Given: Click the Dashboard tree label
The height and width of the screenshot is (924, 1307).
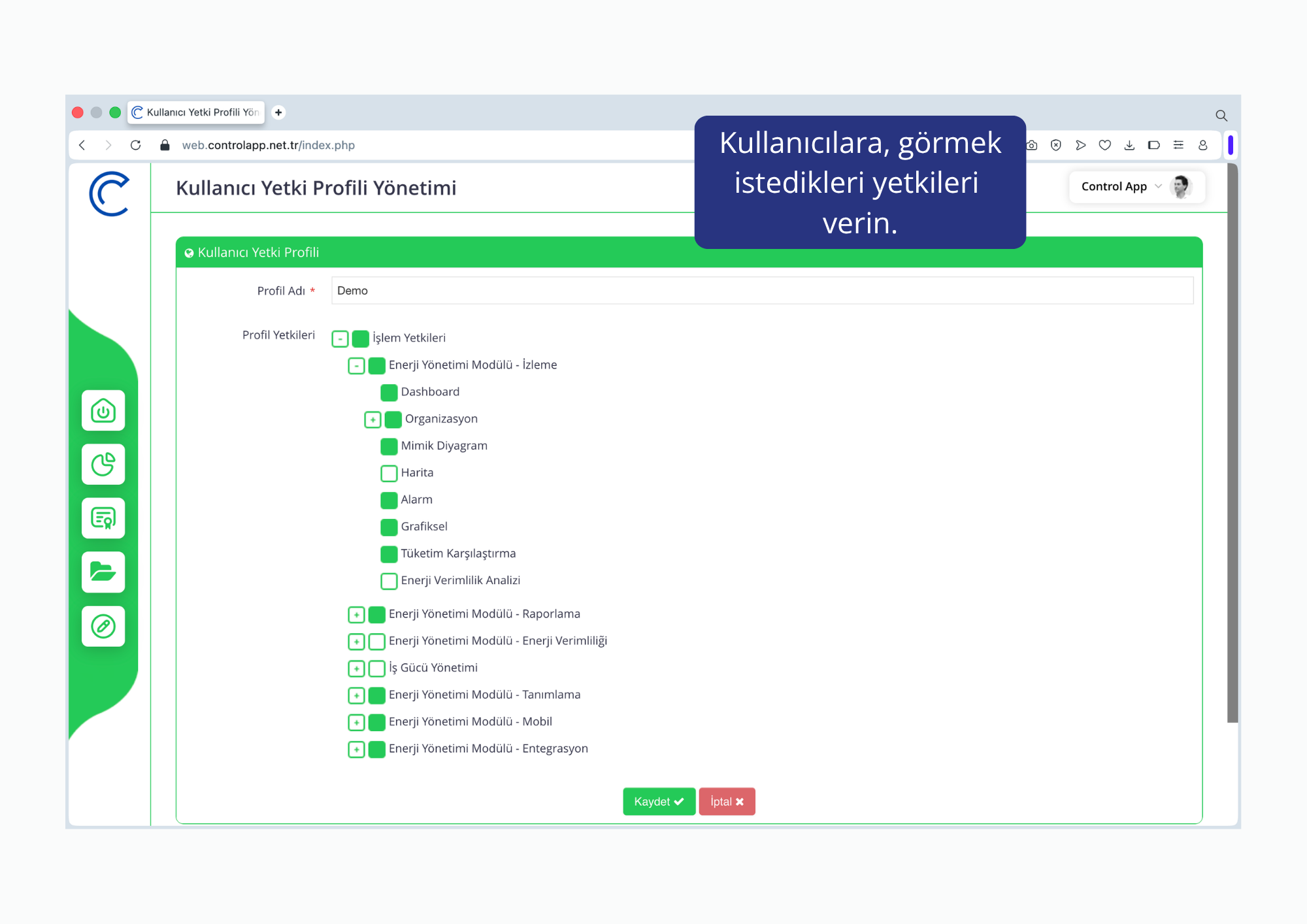Looking at the screenshot, I should click(430, 392).
